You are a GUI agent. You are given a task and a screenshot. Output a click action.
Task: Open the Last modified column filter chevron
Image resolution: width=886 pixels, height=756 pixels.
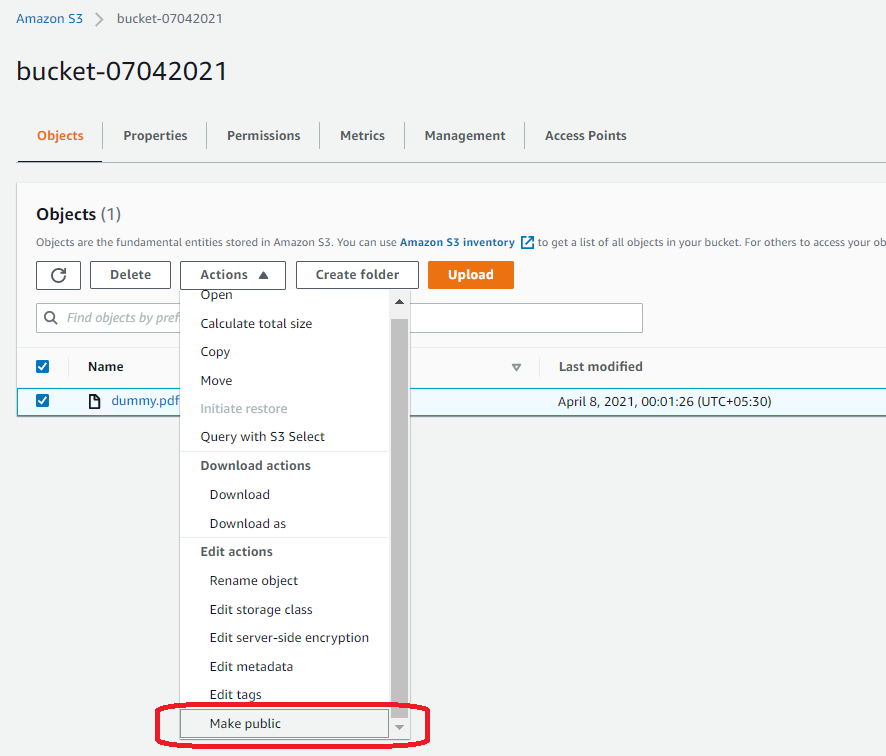pyautogui.click(x=517, y=366)
